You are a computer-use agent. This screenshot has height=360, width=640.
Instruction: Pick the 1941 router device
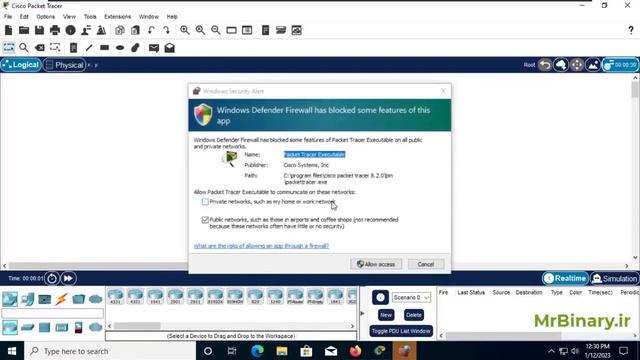156,296
